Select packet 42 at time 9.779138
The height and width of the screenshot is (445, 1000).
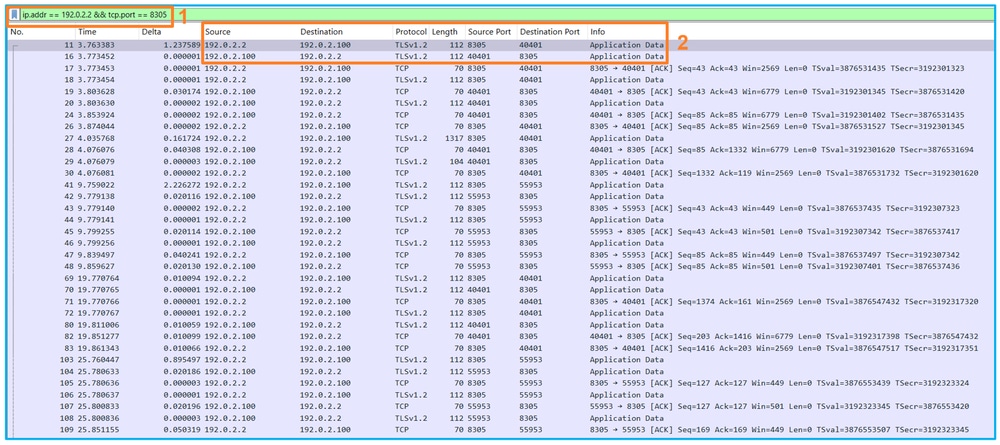pos(501,196)
